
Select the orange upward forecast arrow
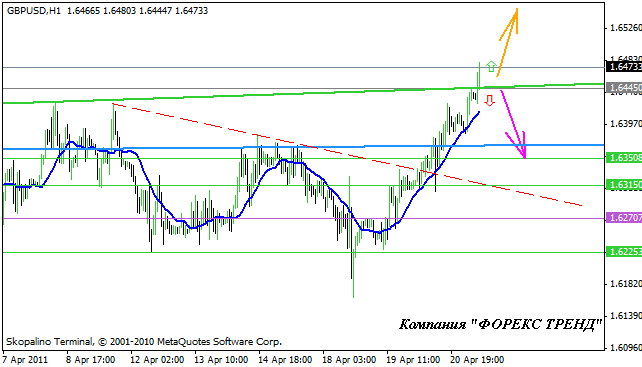tap(508, 42)
